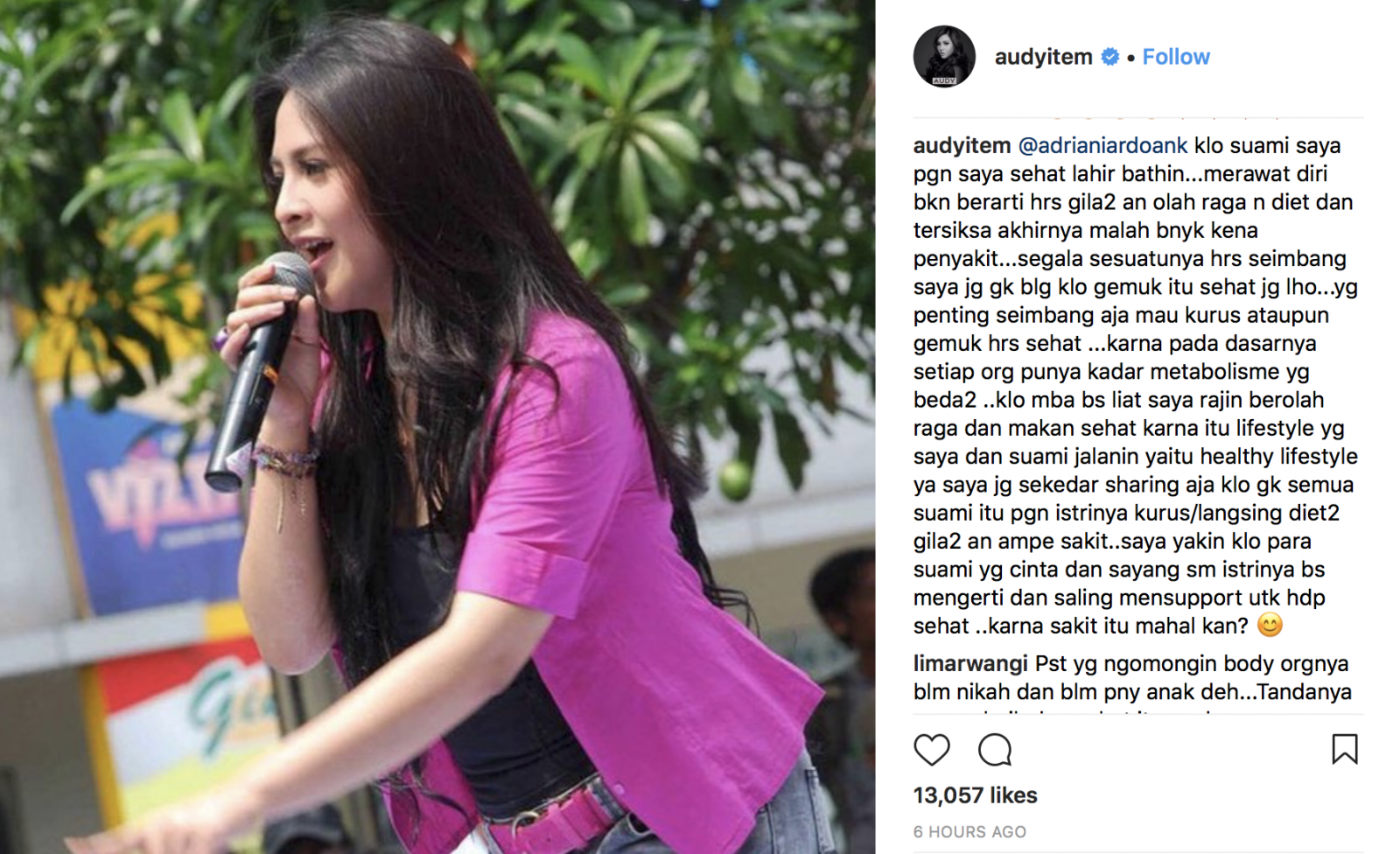
Task: Open the audyitem username in the header
Action: click(1043, 57)
